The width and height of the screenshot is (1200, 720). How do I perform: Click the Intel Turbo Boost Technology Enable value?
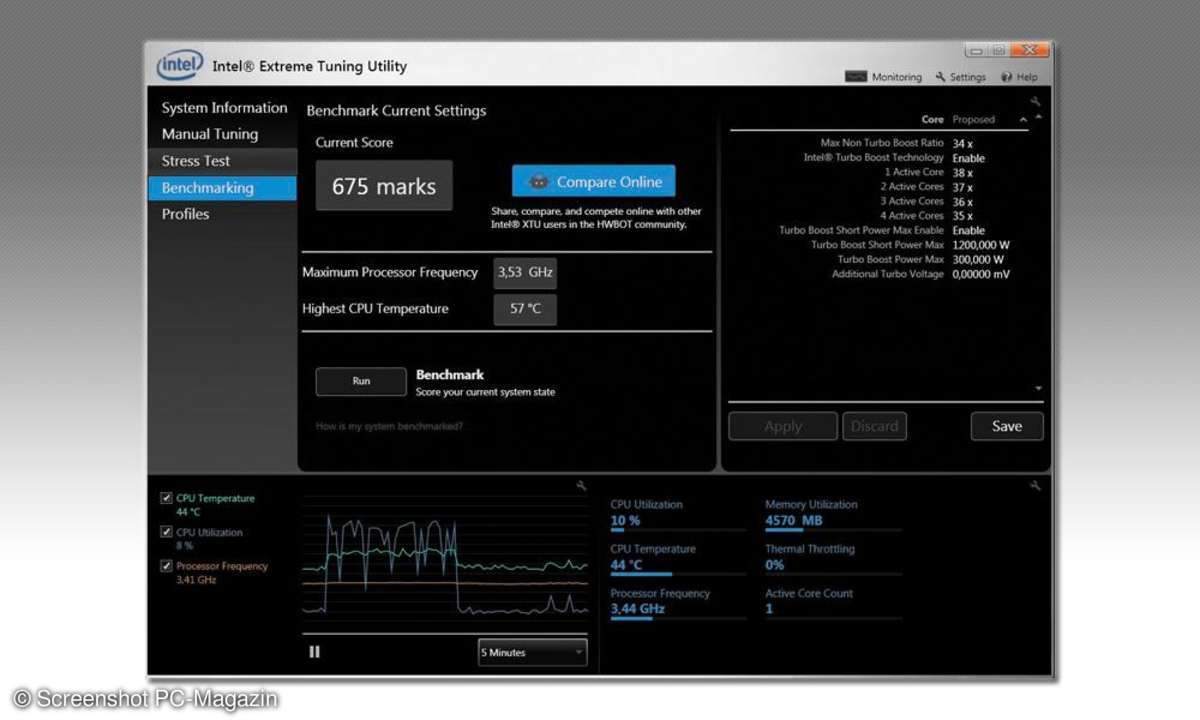(x=969, y=158)
